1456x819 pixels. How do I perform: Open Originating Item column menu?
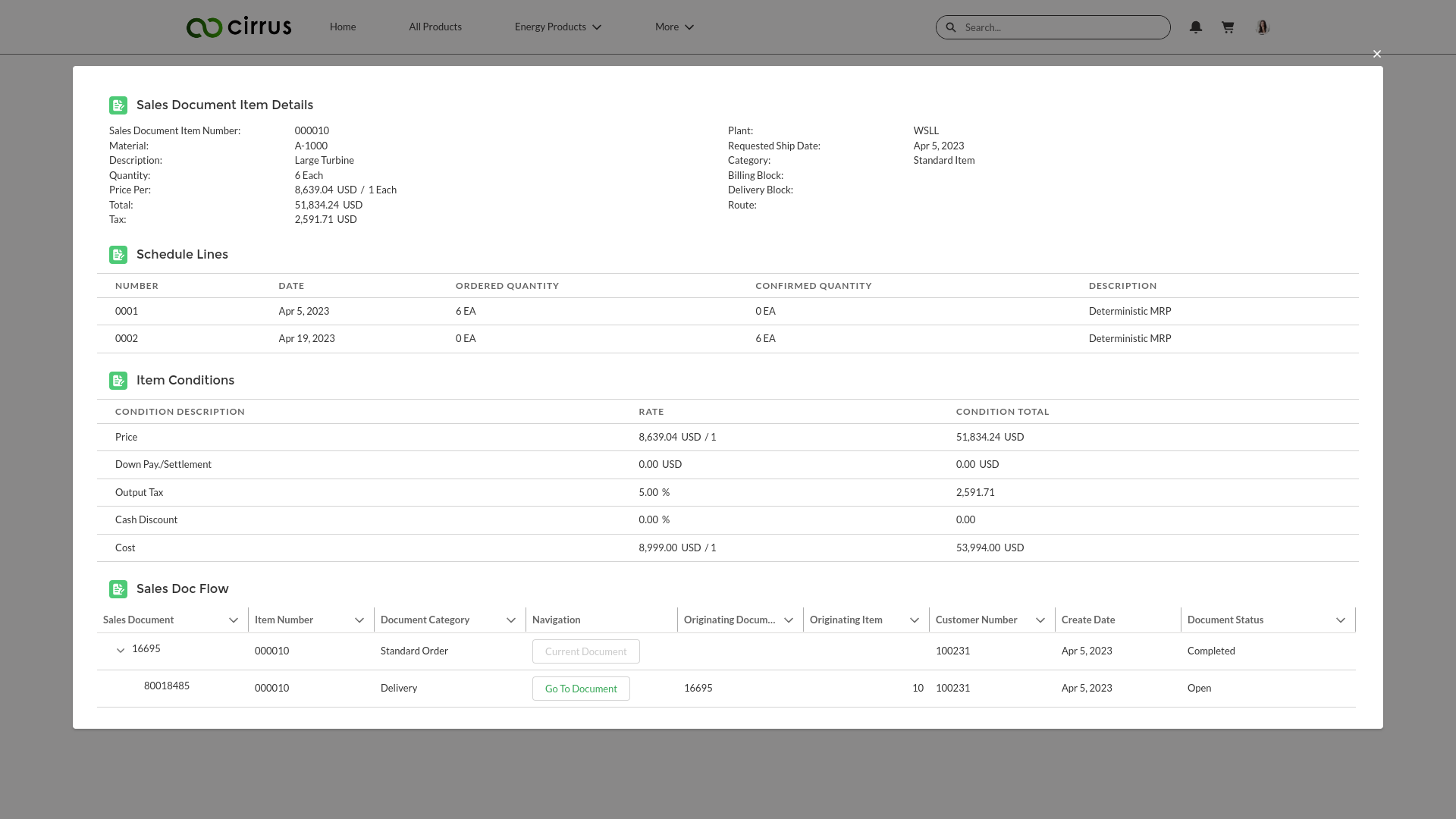(915, 620)
